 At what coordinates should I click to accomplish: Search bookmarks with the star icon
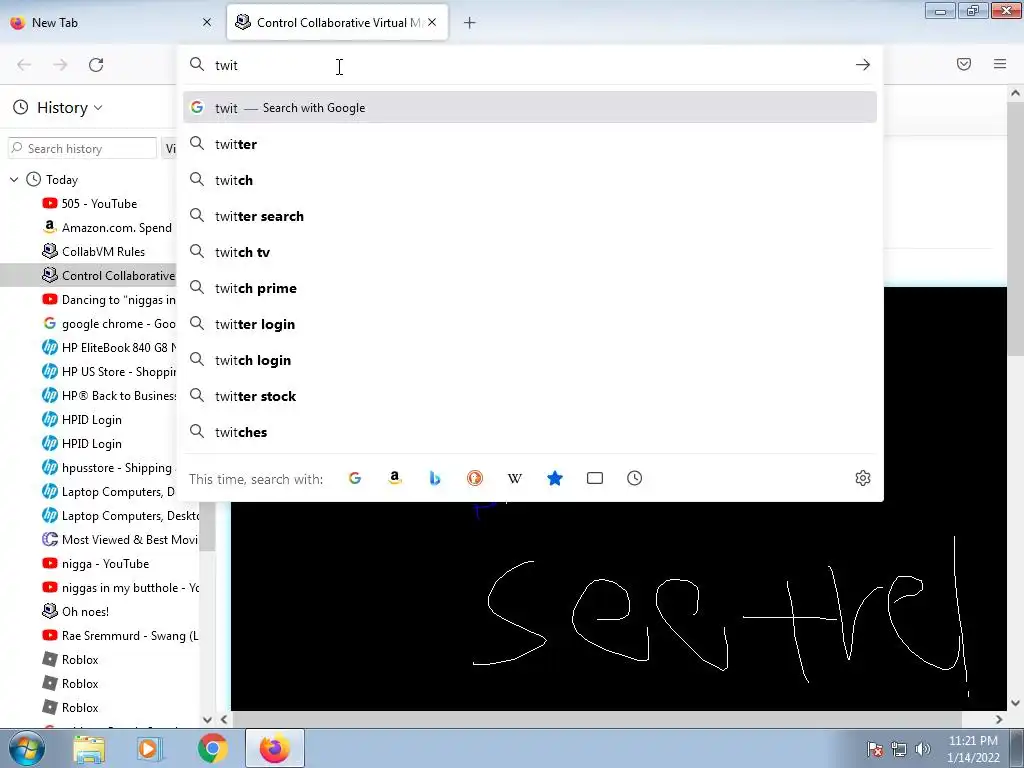click(x=555, y=479)
